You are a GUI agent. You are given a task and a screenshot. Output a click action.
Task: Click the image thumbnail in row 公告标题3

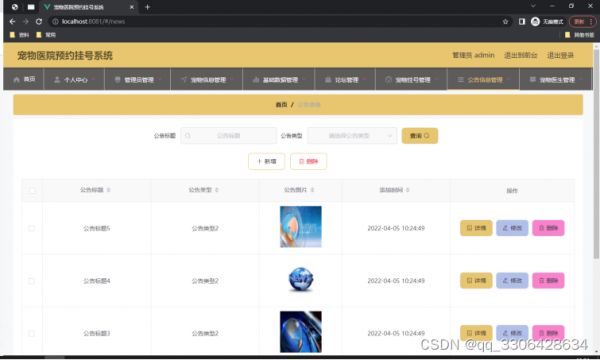pyautogui.click(x=301, y=332)
